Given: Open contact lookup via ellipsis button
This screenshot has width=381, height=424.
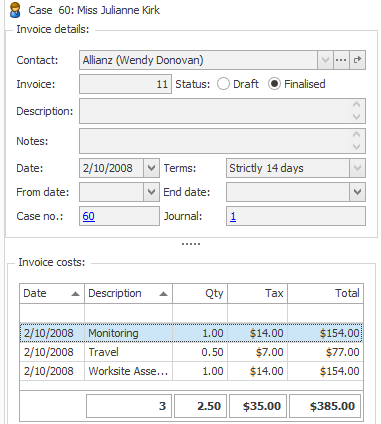Looking at the screenshot, I should tap(341, 60).
